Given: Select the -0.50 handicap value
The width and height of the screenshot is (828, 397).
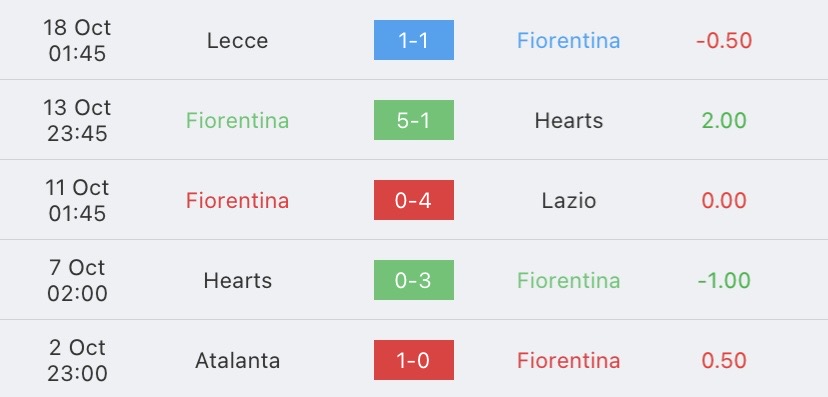Looking at the screenshot, I should coord(724,41).
